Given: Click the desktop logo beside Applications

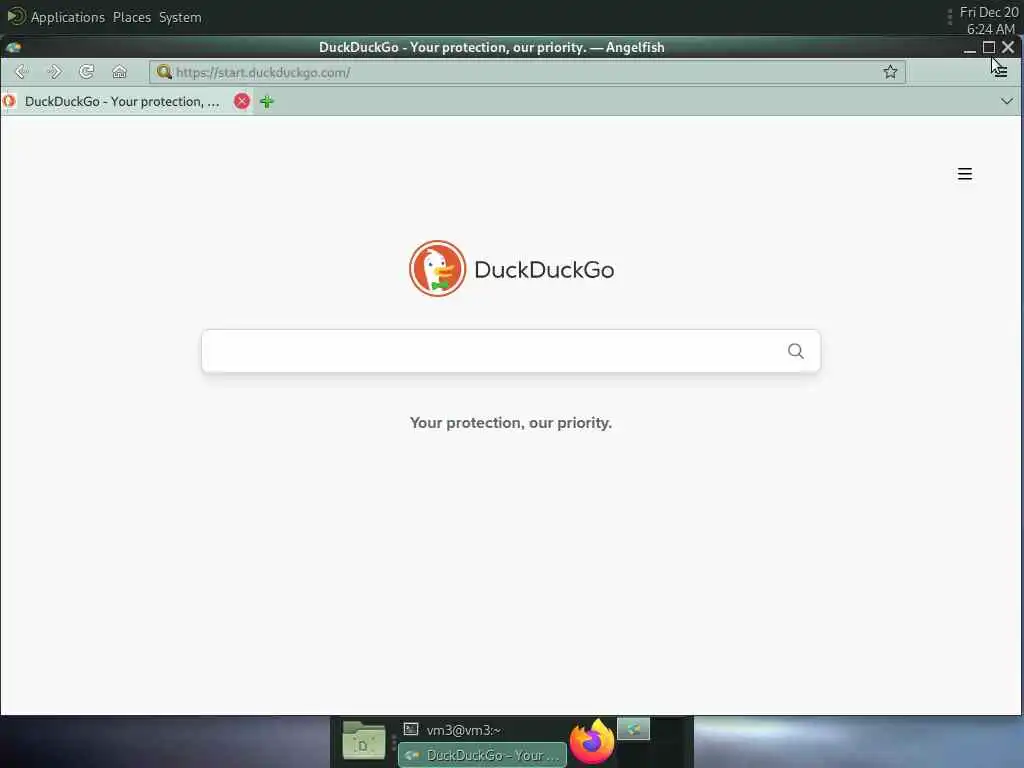Looking at the screenshot, I should point(16,16).
